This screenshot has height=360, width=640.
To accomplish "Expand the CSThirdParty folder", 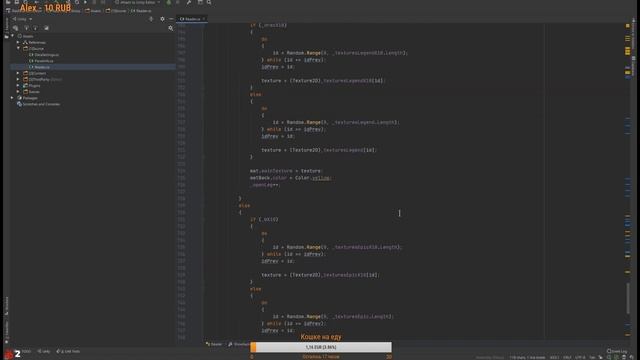I will pos(18,79).
